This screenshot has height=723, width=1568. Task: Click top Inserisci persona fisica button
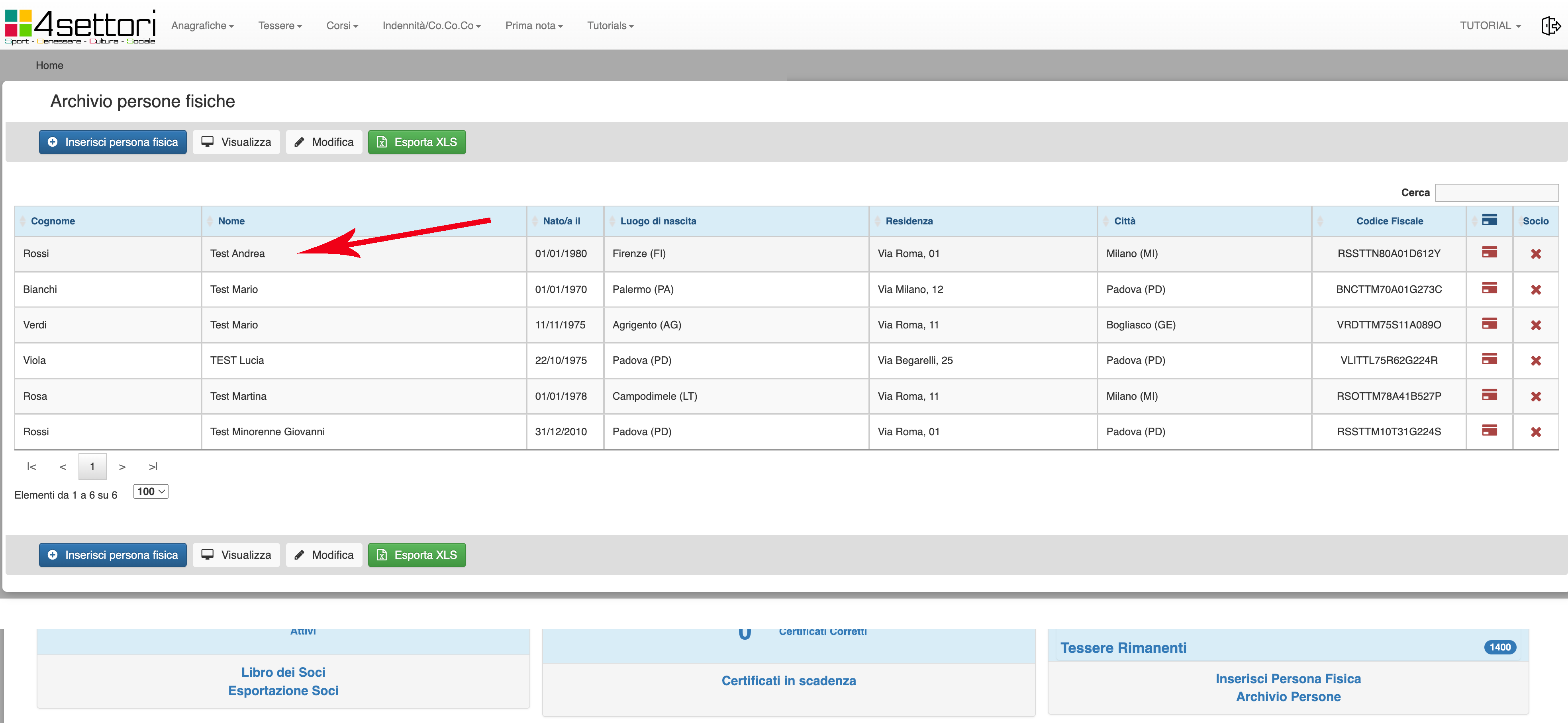tap(113, 142)
